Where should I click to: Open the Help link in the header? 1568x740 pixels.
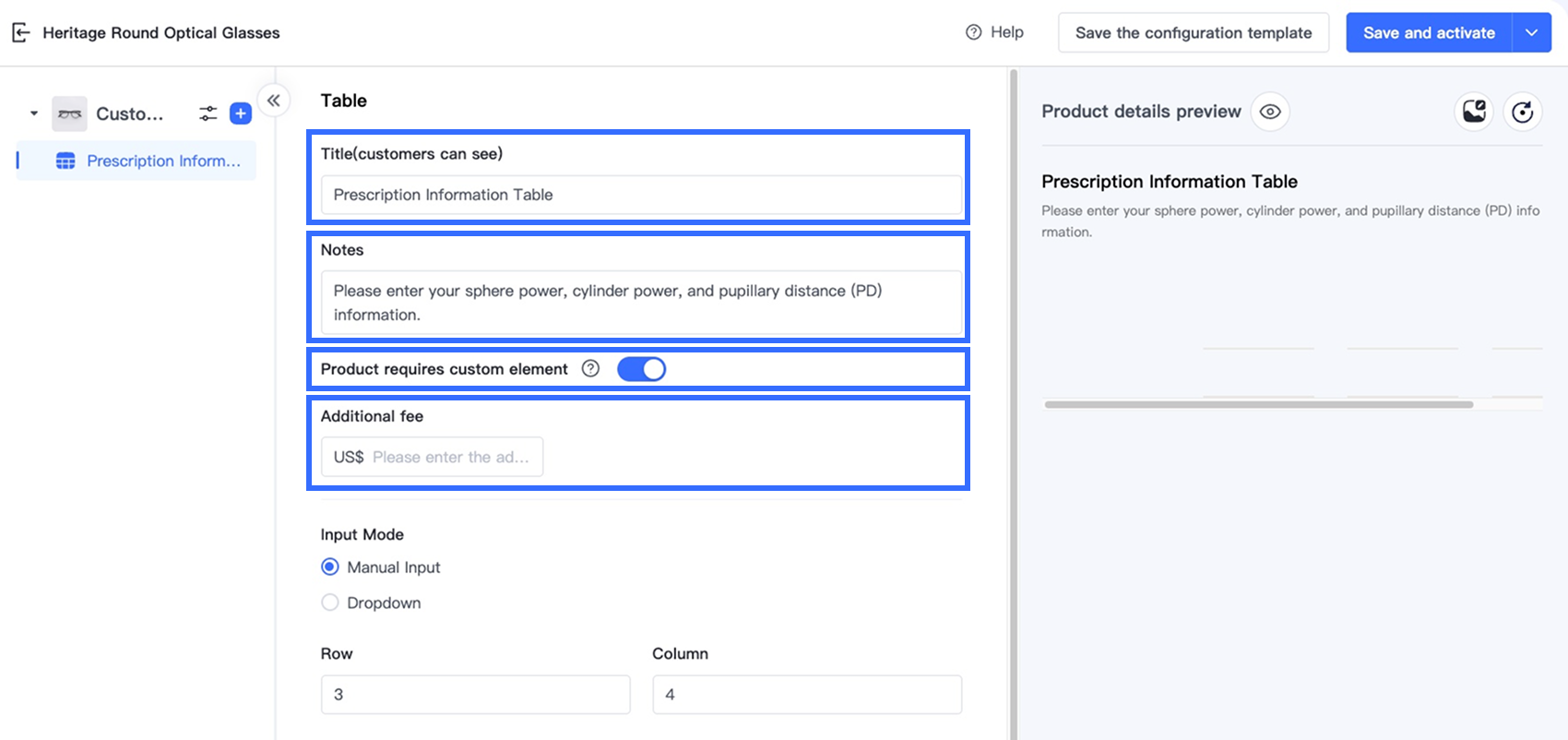click(994, 32)
